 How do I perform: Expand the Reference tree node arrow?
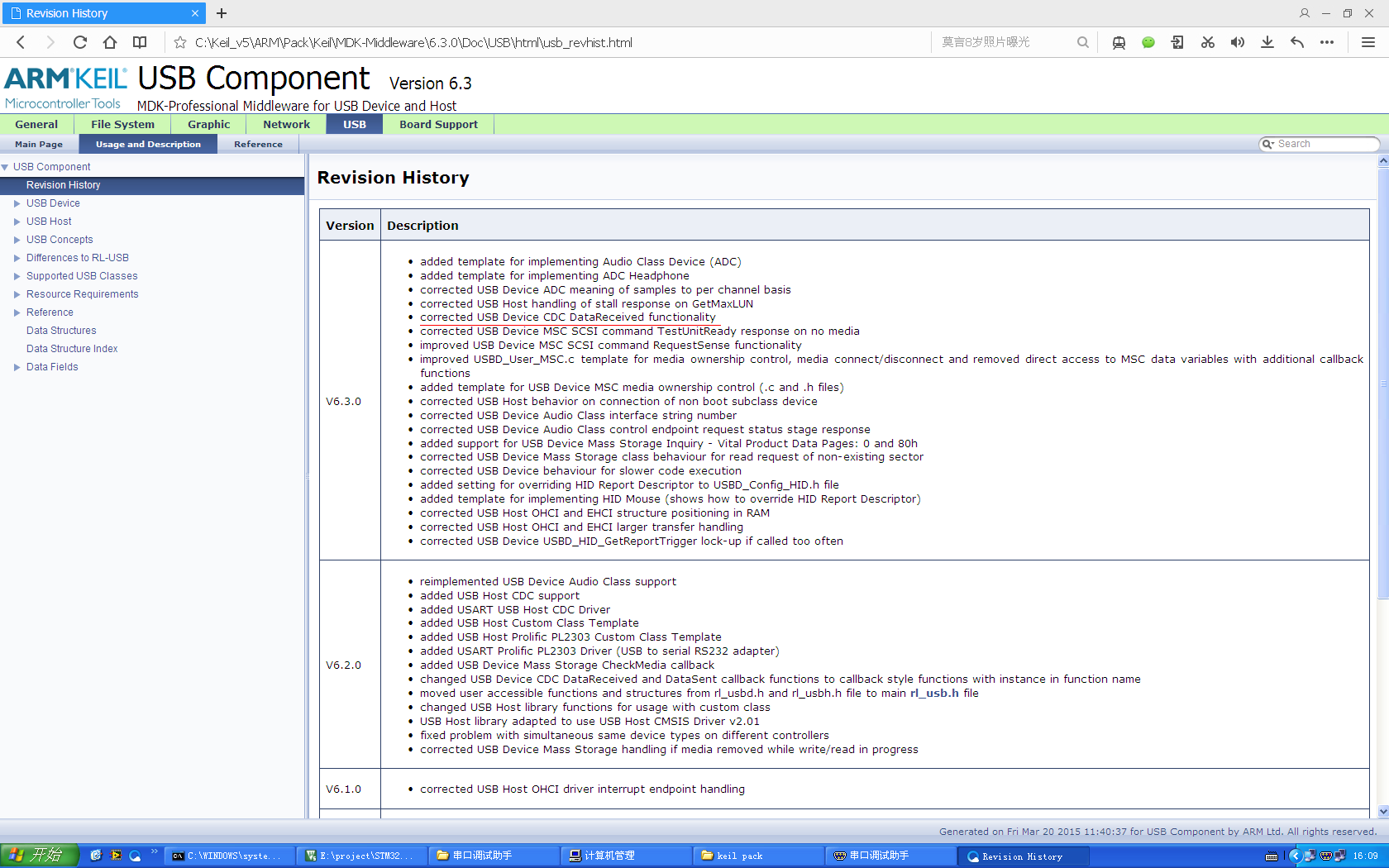click(x=17, y=312)
